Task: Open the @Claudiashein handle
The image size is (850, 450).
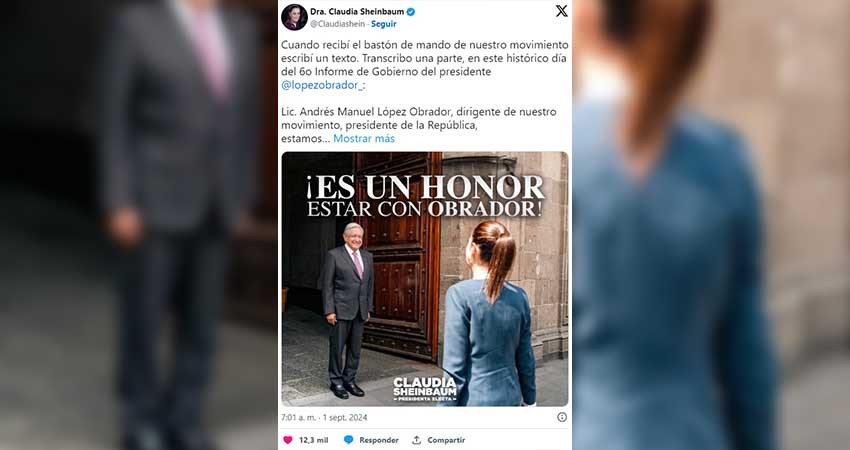Action: [337, 24]
